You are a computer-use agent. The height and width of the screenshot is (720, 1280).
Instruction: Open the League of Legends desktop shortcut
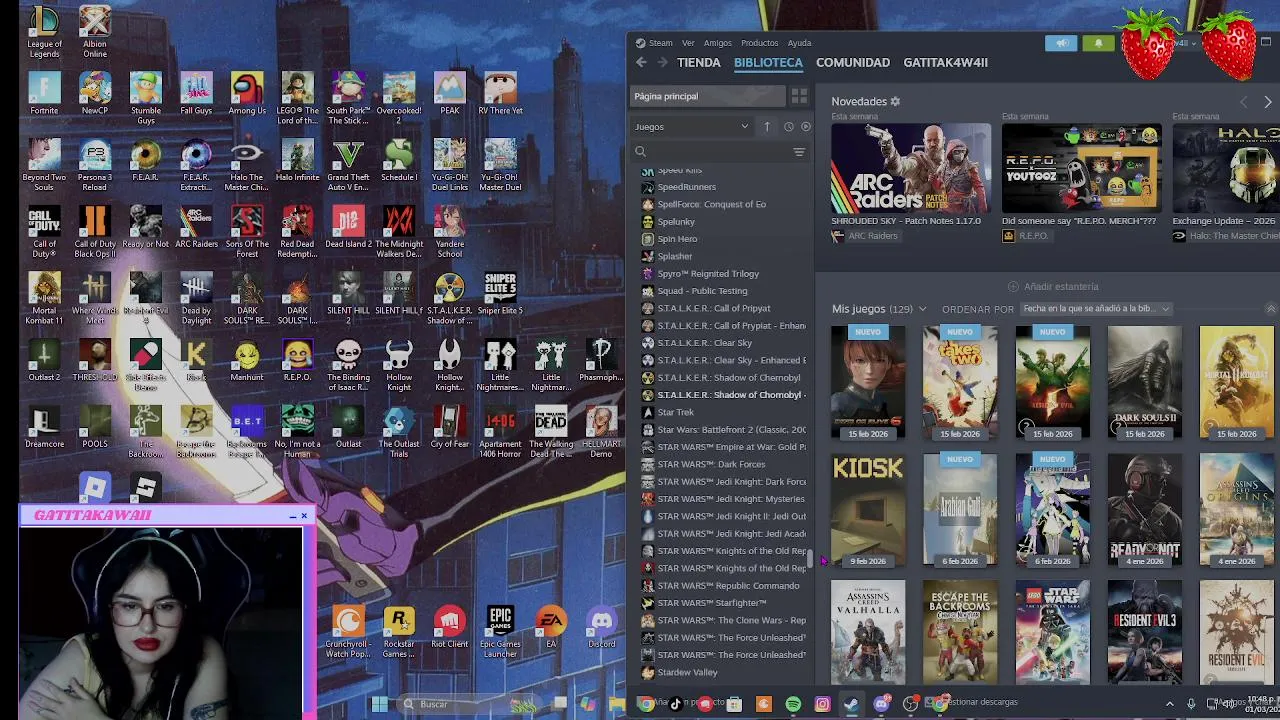click(44, 31)
